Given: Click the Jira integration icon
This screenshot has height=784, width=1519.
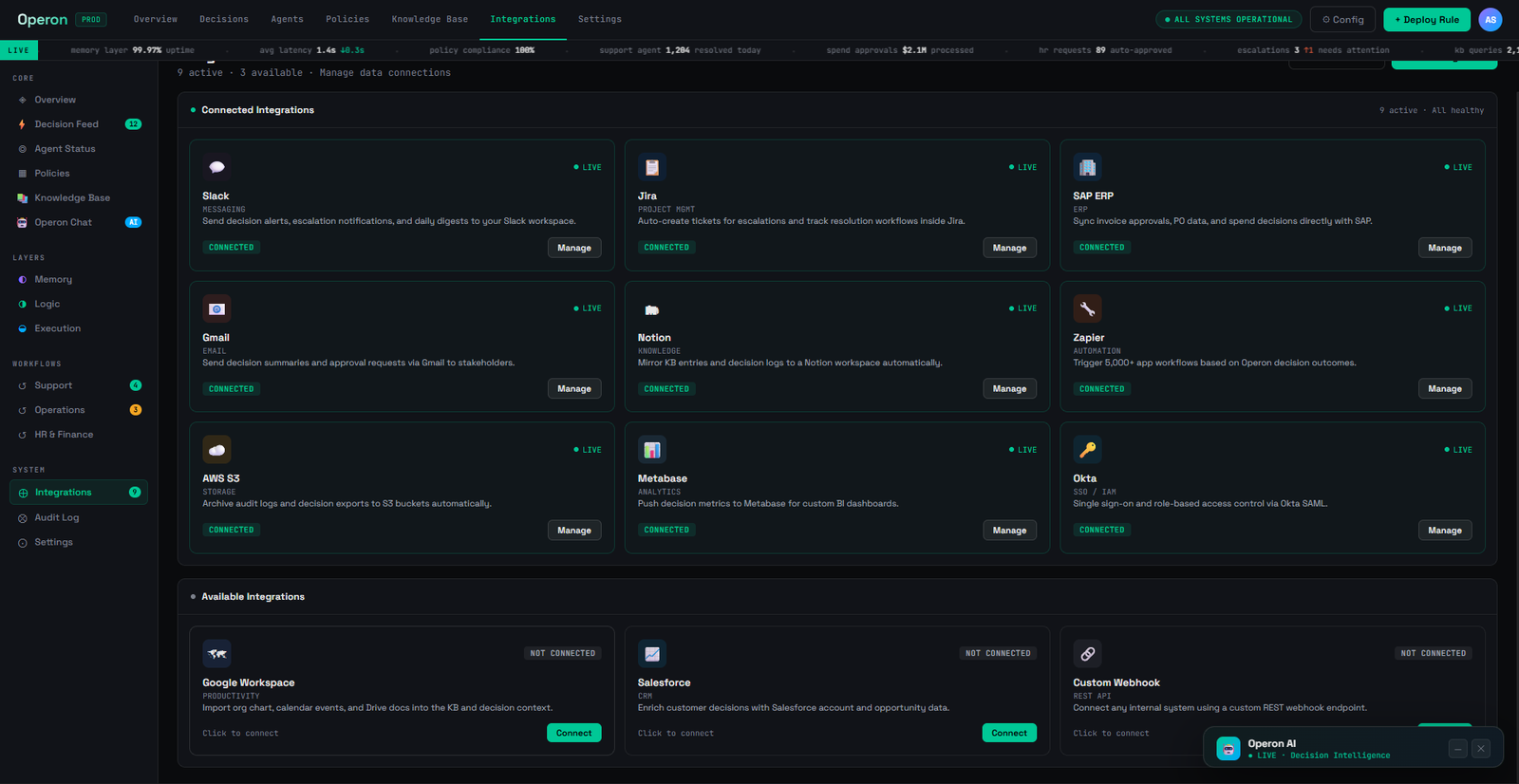Looking at the screenshot, I should point(652,167).
